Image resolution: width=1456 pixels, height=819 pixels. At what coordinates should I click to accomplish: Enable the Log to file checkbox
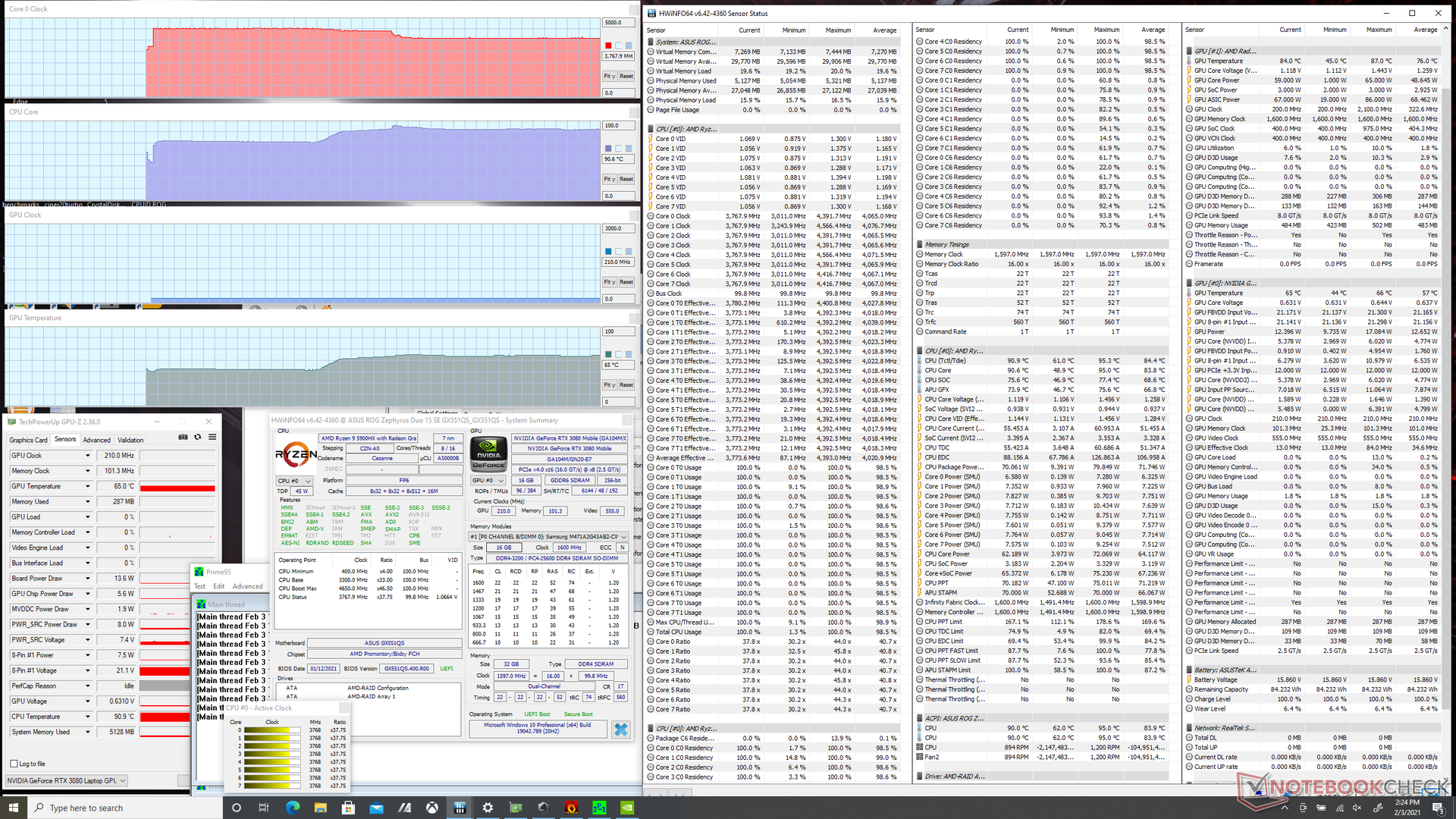[14, 764]
